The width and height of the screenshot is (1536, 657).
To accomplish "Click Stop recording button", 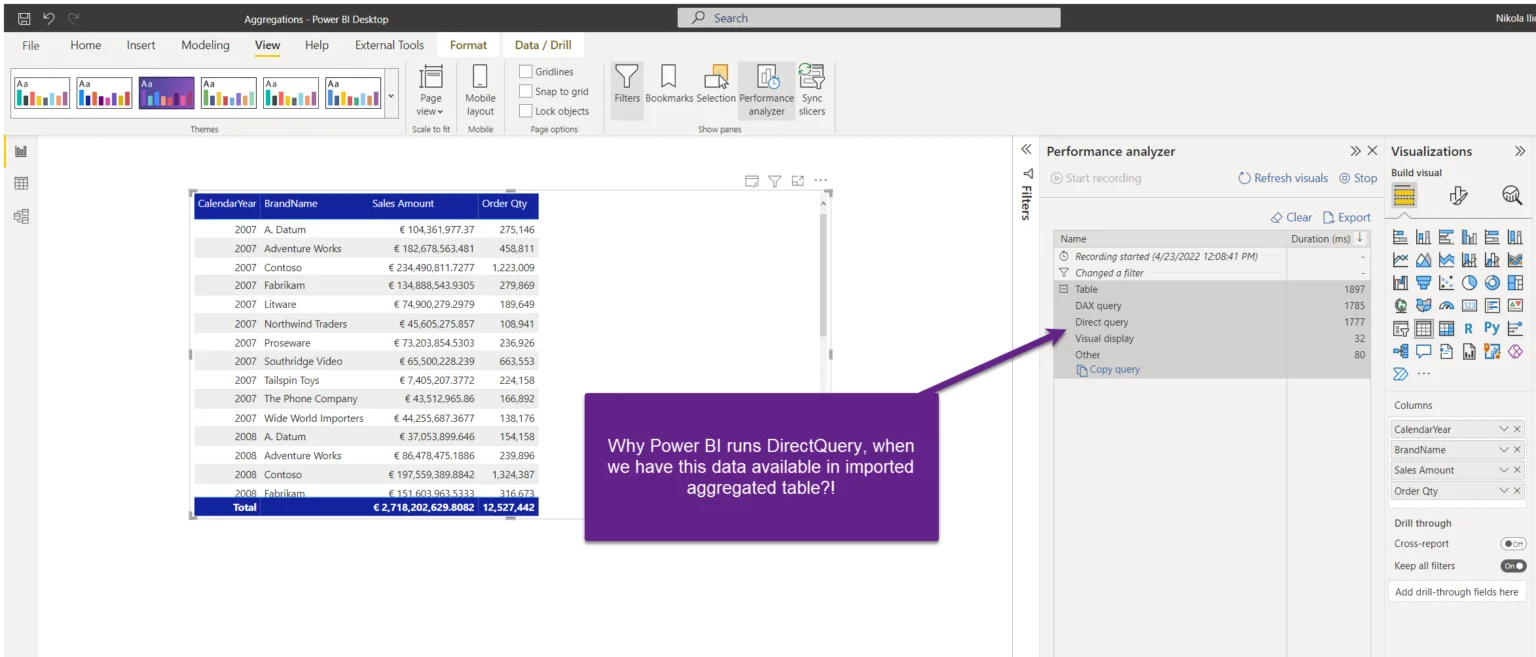I will 1358,178.
